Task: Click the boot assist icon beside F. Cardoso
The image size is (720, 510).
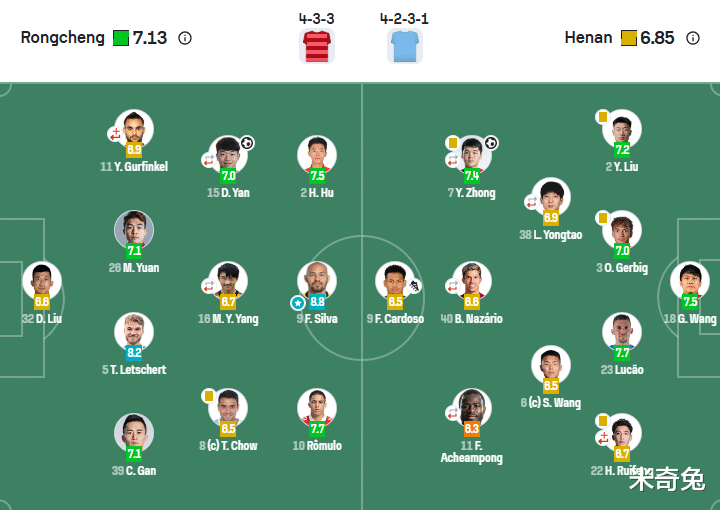Action: tap(415, 286)
